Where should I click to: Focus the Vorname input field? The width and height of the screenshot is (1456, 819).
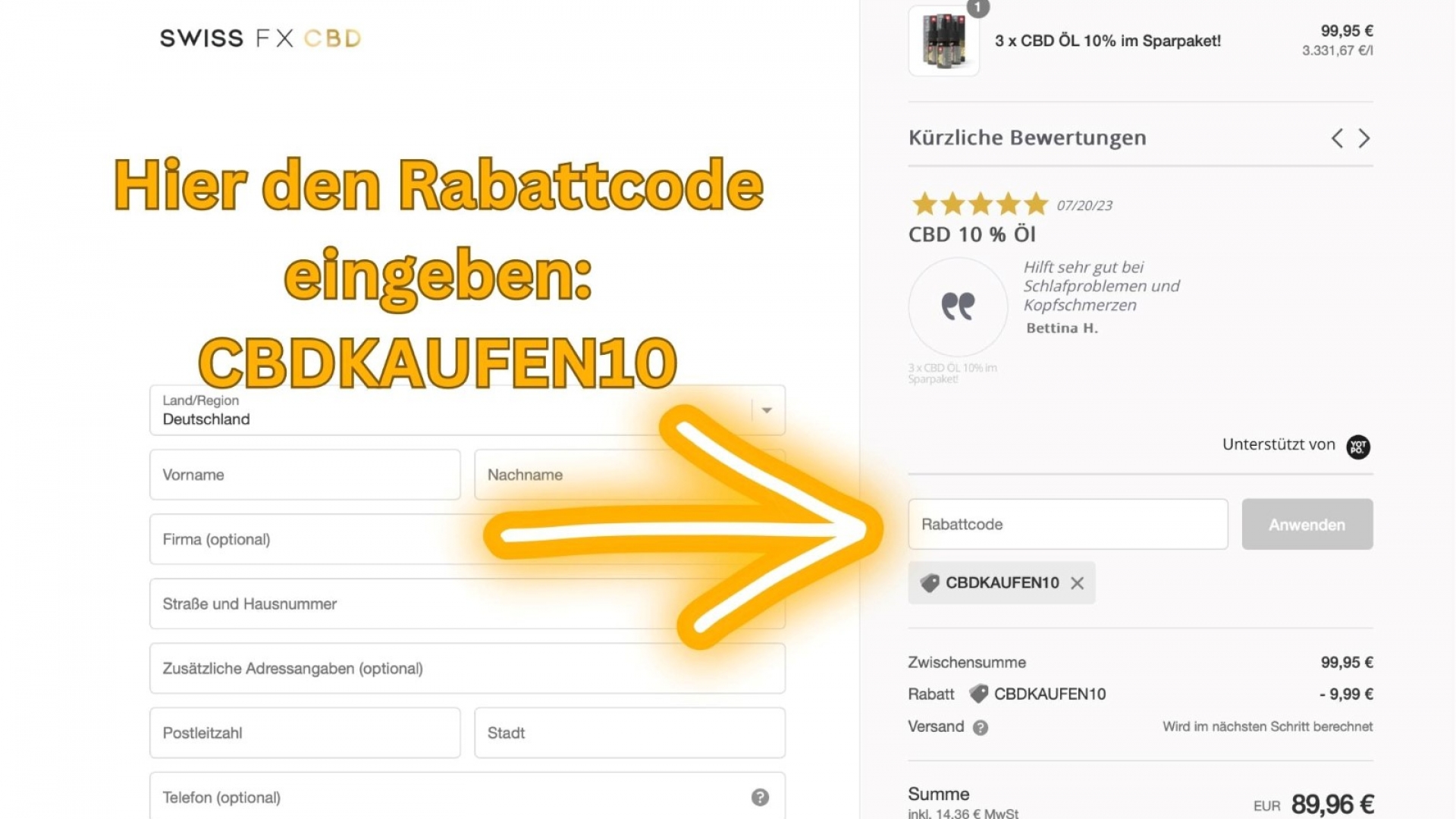[305, 475]
